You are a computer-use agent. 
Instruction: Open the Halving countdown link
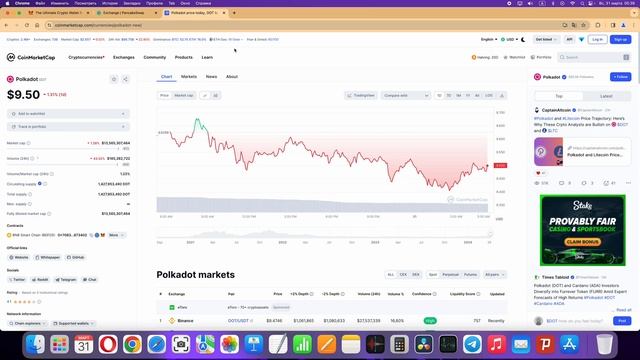click(x=485, y=58)
